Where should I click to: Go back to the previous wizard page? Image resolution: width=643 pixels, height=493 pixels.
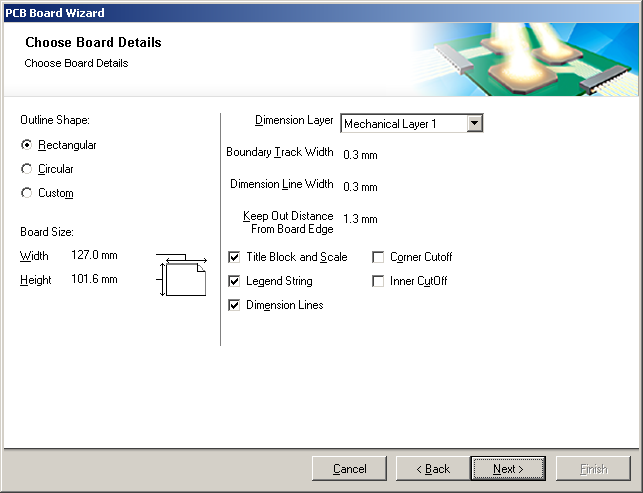point(433,468)
